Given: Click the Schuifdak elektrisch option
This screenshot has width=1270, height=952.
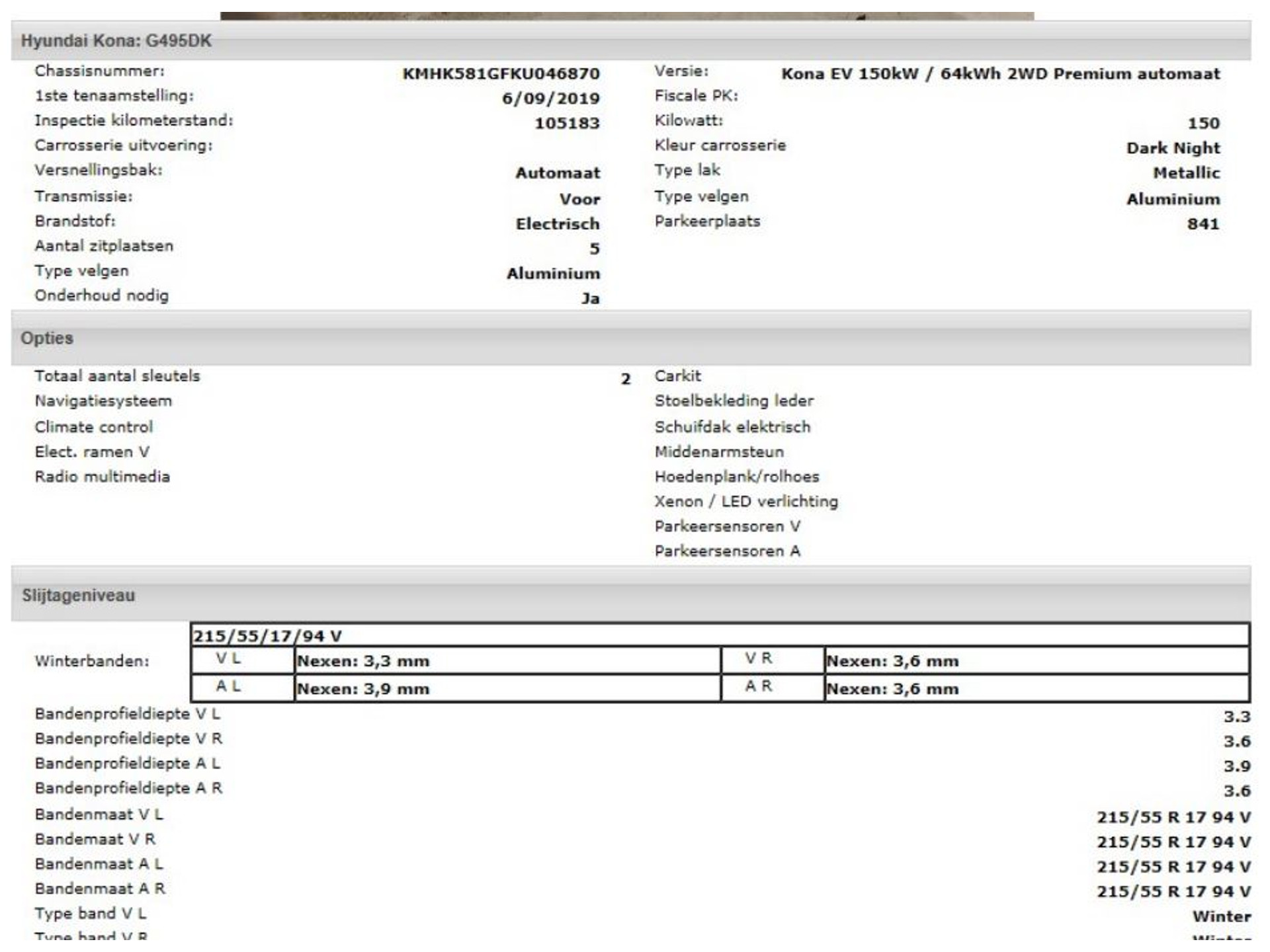Looking at the screenshot, I should [x=732, y=427].
